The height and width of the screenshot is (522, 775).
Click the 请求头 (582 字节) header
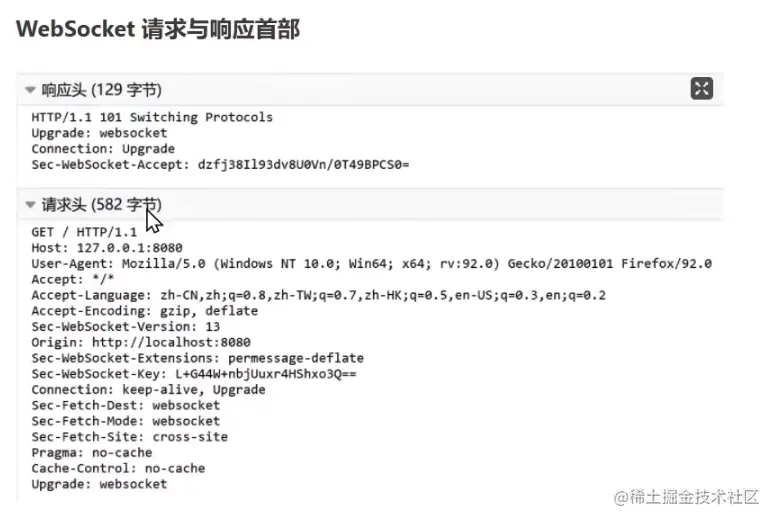pyautogui.click(x=101, y=205)
